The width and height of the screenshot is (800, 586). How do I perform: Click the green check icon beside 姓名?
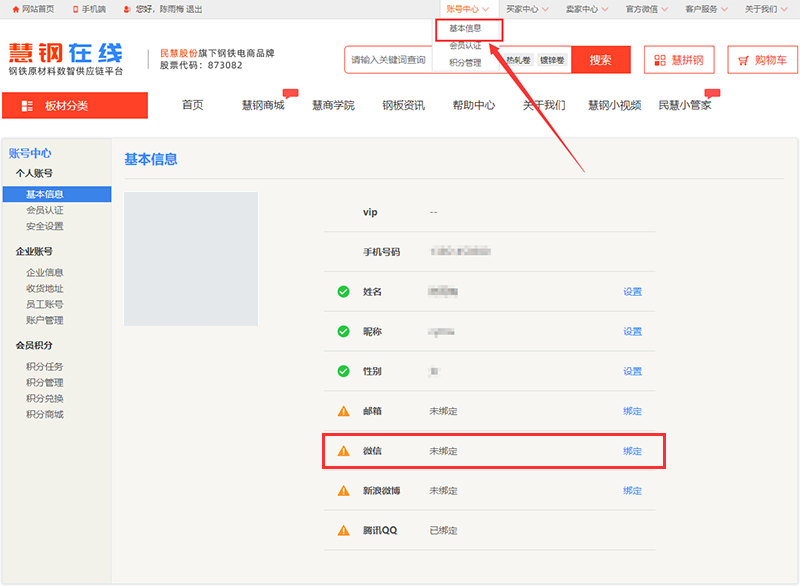343,292
